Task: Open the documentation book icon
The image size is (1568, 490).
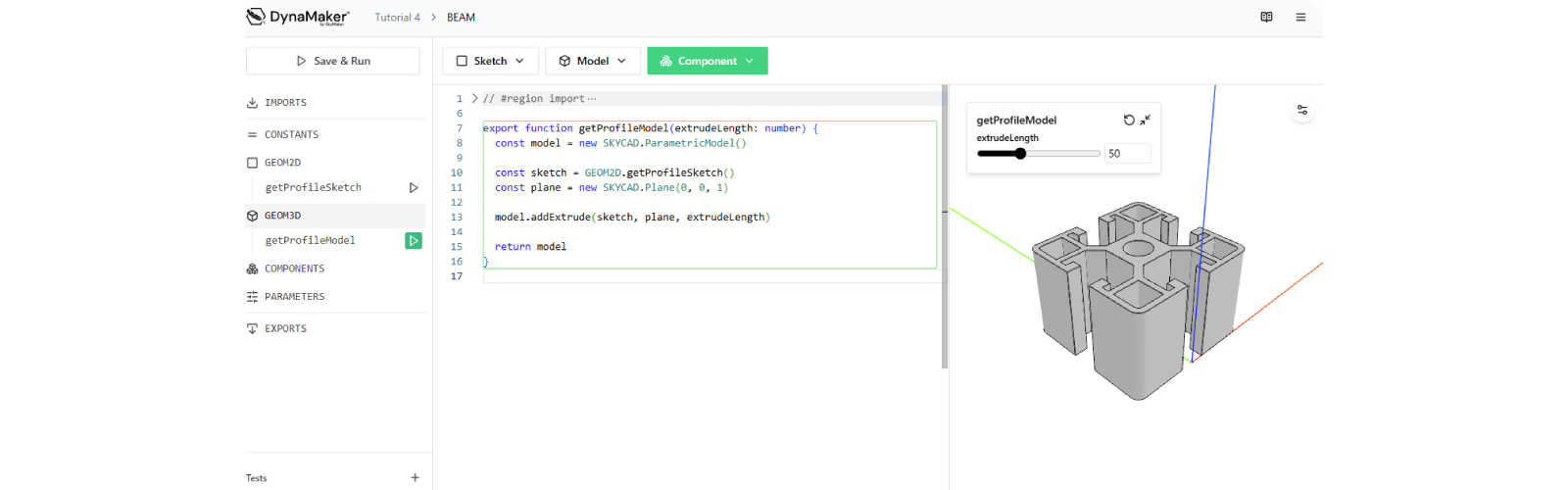Action: click(1266, 17)
